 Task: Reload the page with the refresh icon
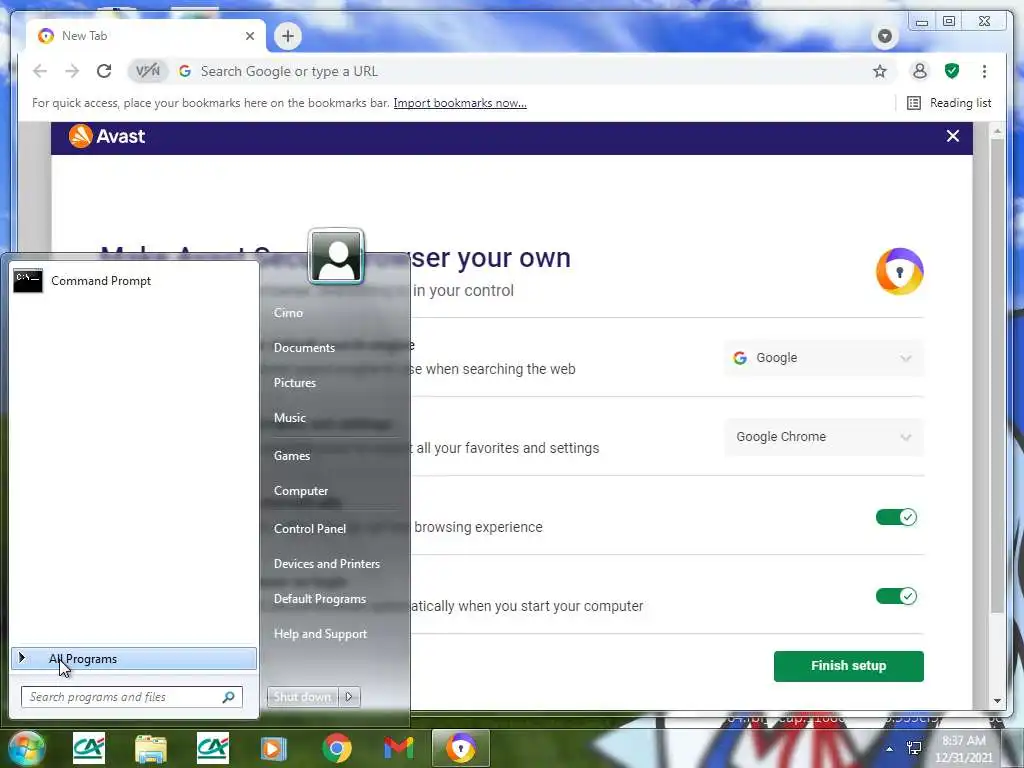(104, 71)
